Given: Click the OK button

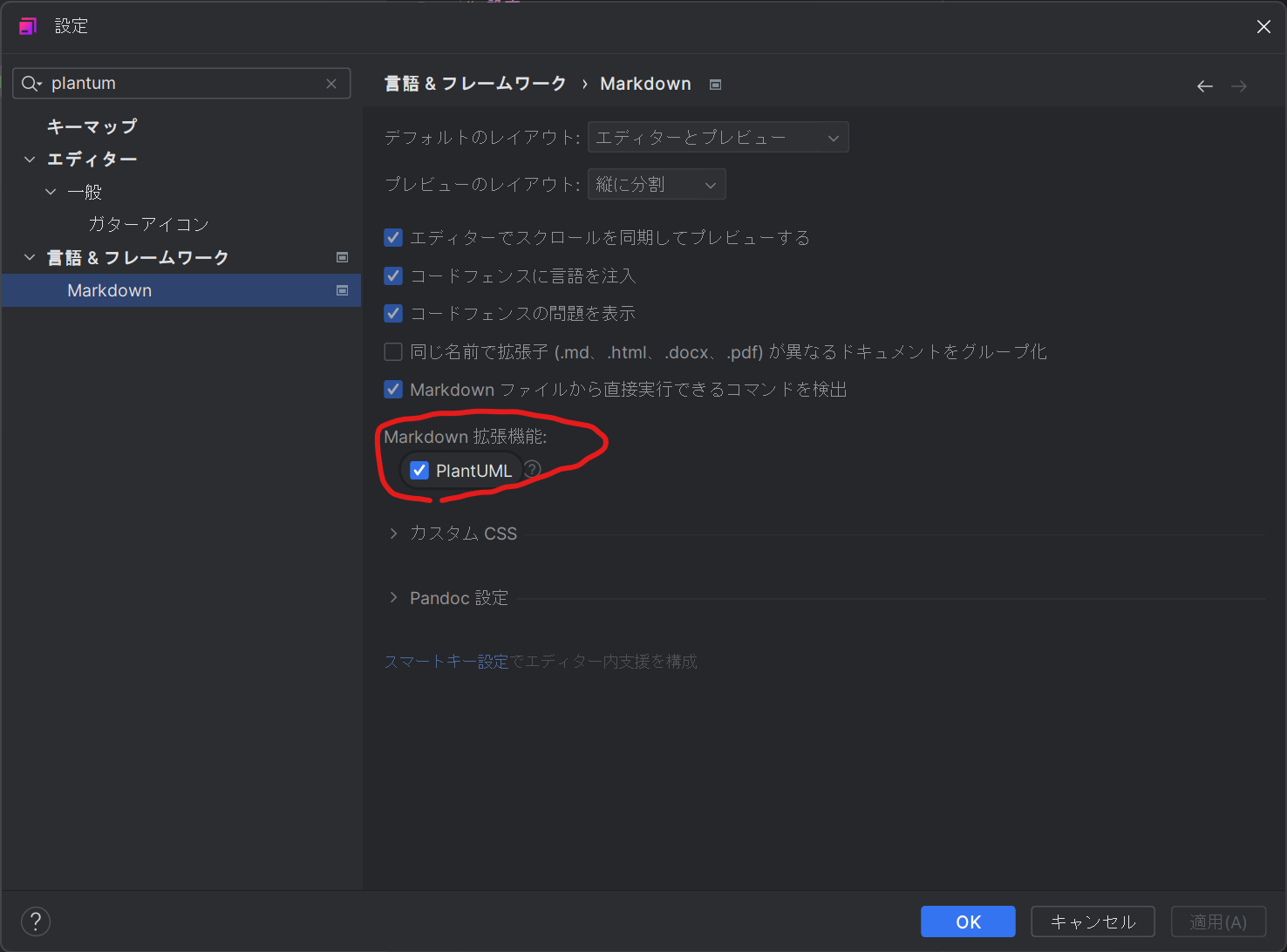Looking at the screenshot, I should 968,921.
